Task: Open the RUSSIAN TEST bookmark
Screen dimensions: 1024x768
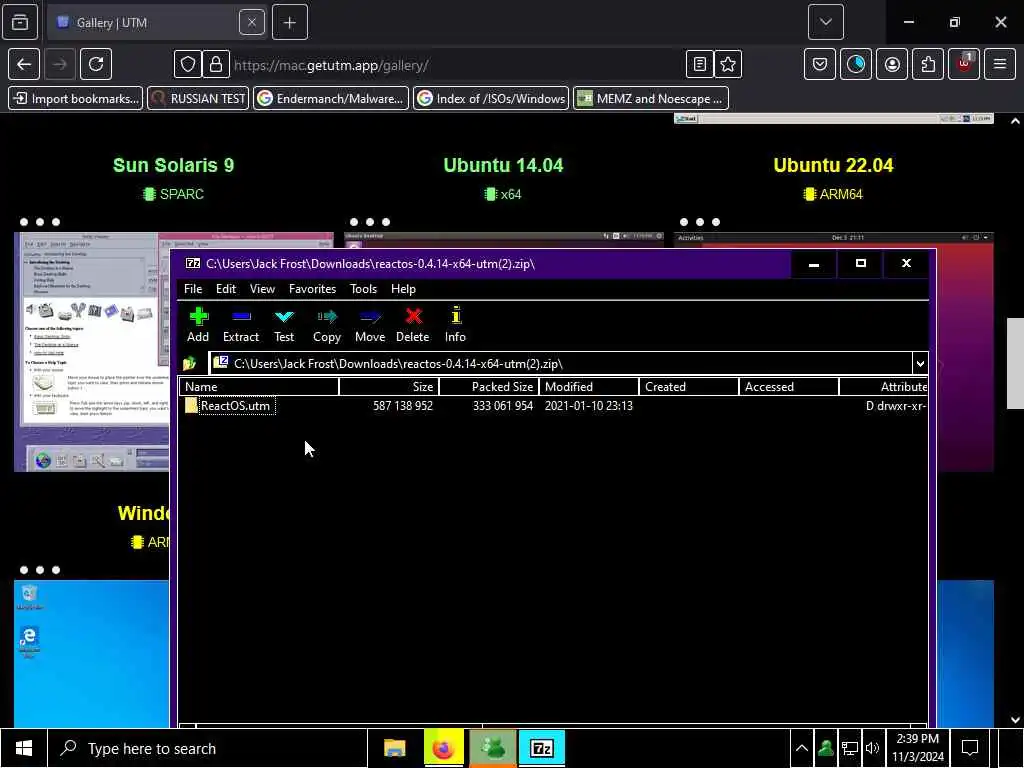Action: point(198,99)
